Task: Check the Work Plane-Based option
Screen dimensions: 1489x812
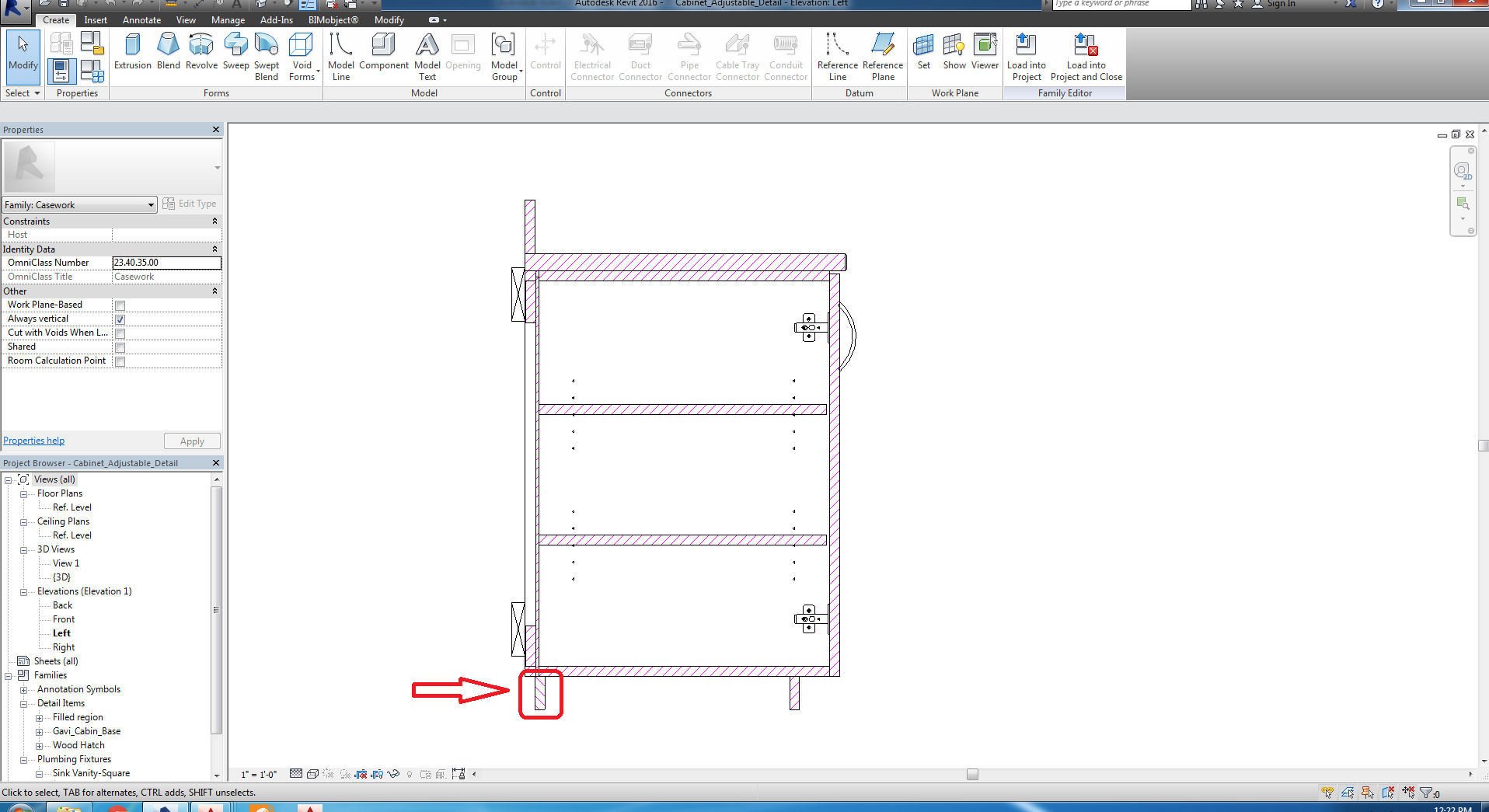Action: pos(120,305)
